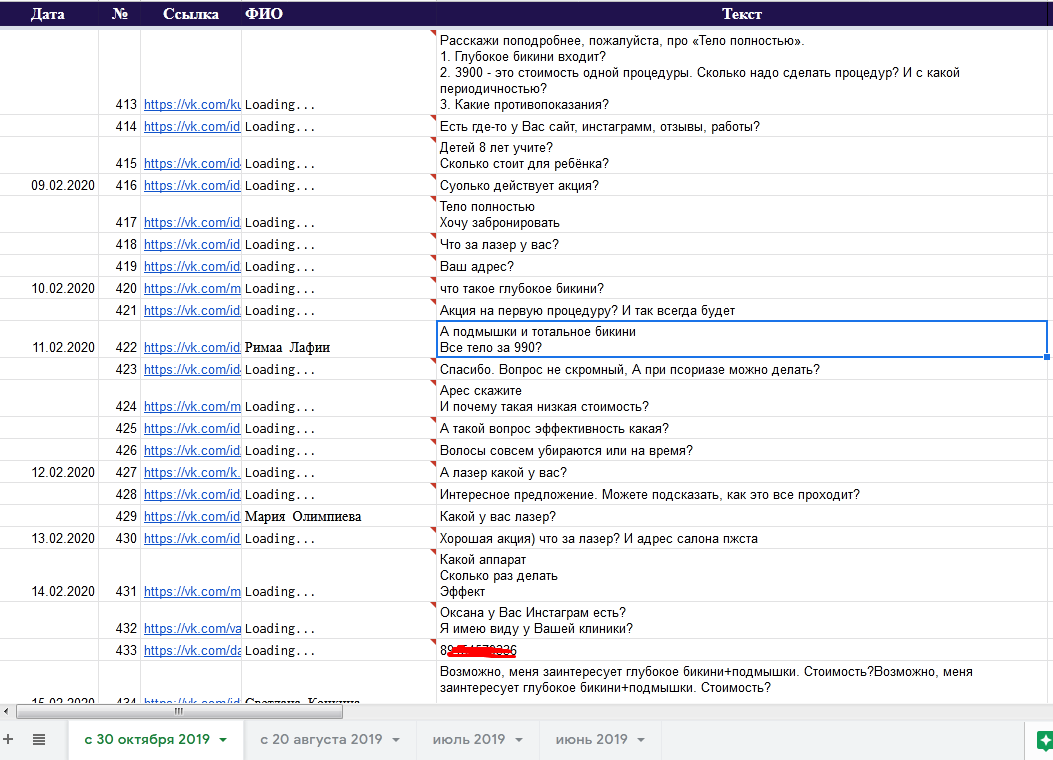This screenshot has height=760, width=1053.
Task: Open the vk.com link in row 416
Action: click(x=192, y=185)
